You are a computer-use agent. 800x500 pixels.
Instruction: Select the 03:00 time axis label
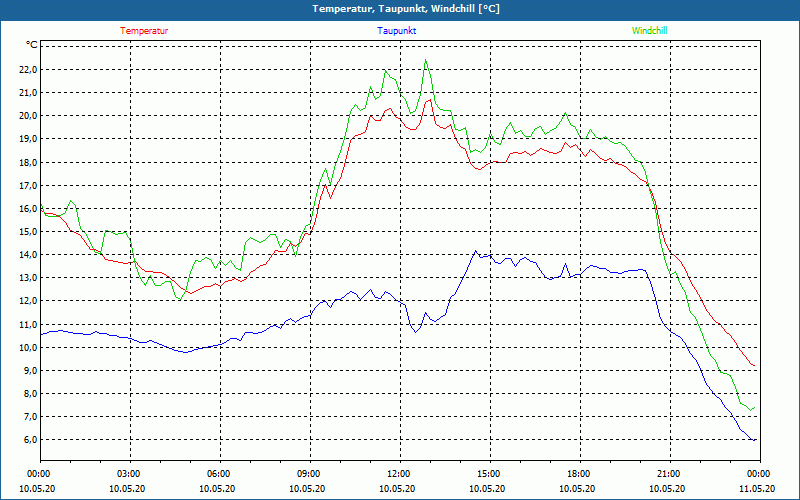tap(129, 474)
